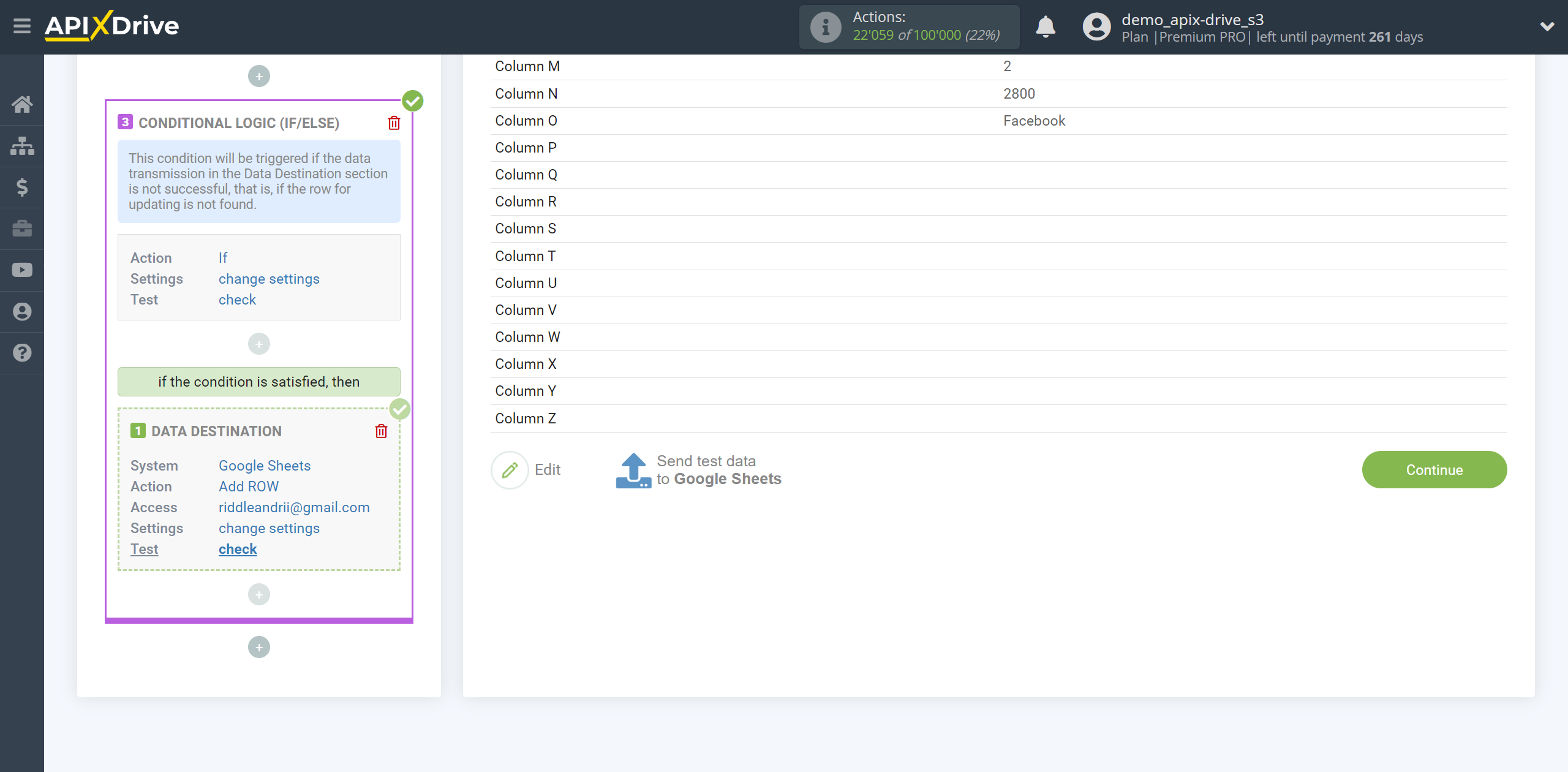The height and width of the screenshot is (772, 1568).
Task: Open the hamburger menu
Action: click(x=22, y=26)
